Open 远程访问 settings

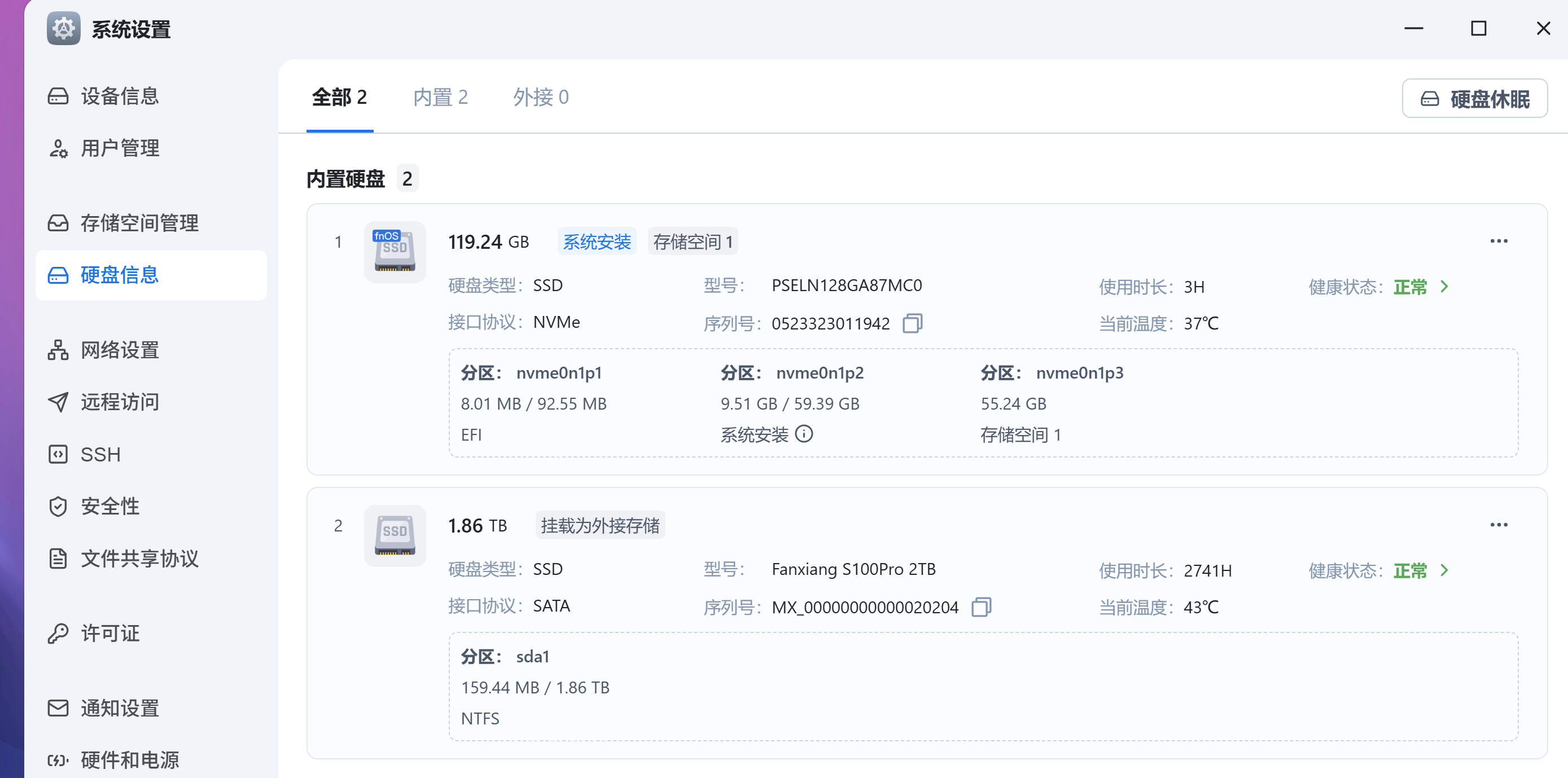[119, 402]
